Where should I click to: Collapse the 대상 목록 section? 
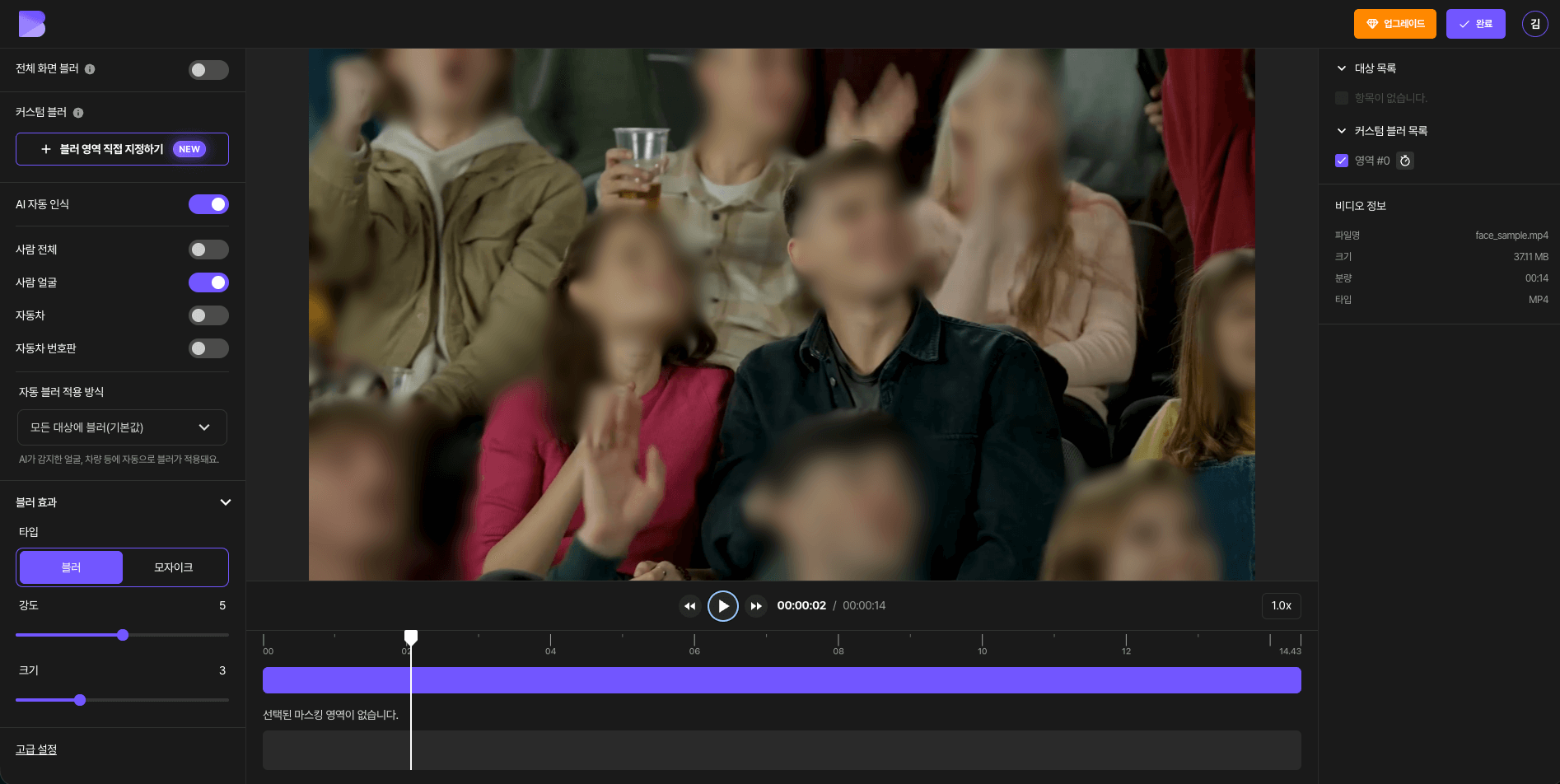point(1341,68)
